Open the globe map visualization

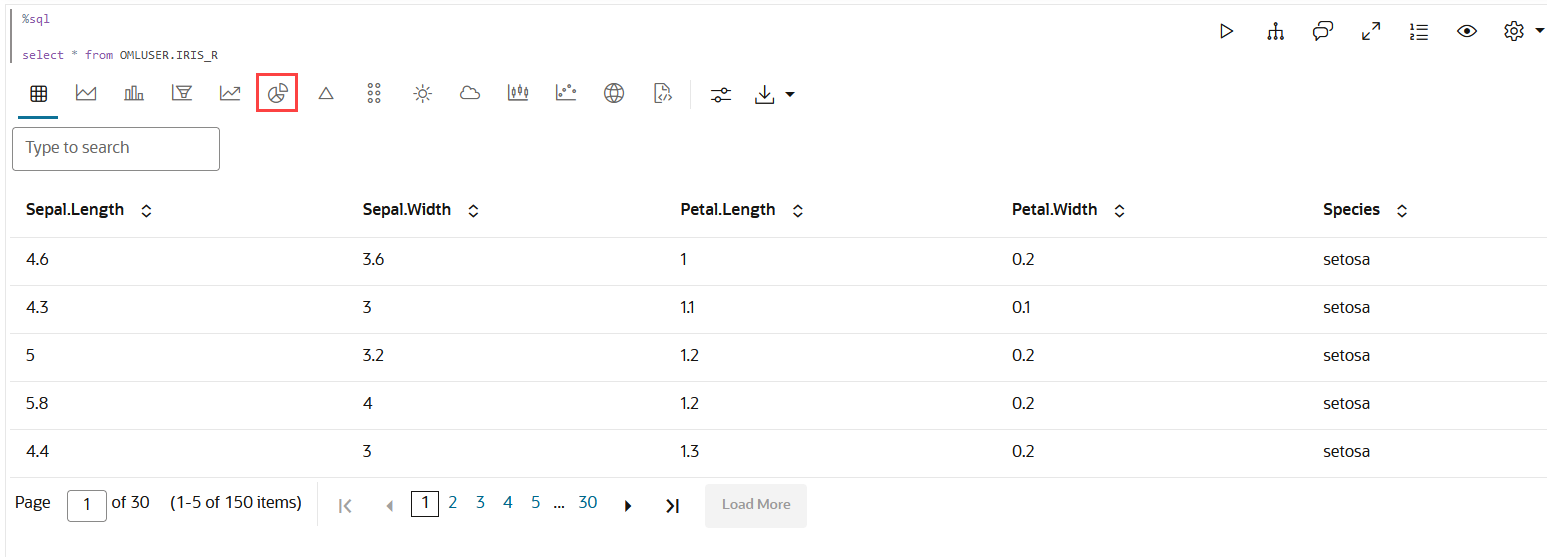(614, 94)
